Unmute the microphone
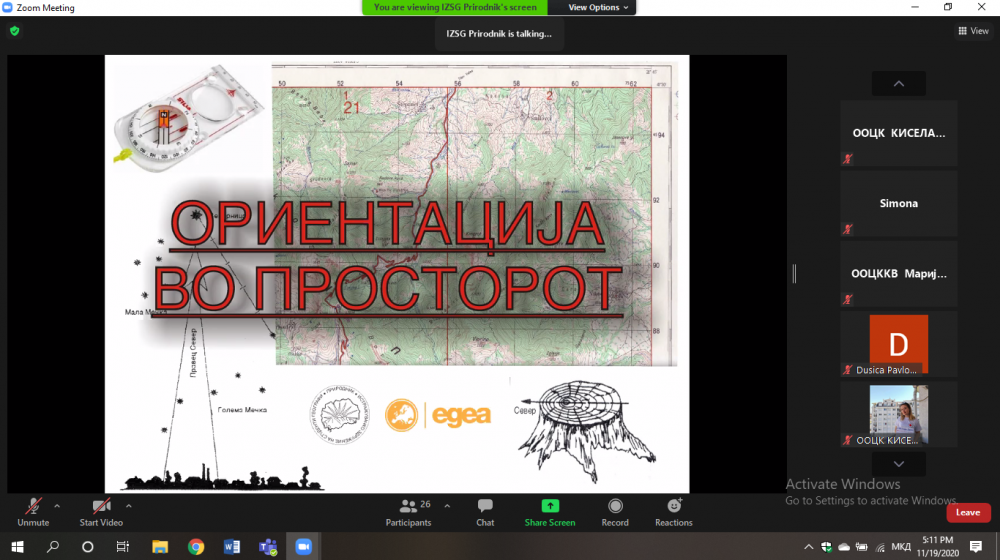The image size is (1000, 560). tap(33, 512)
